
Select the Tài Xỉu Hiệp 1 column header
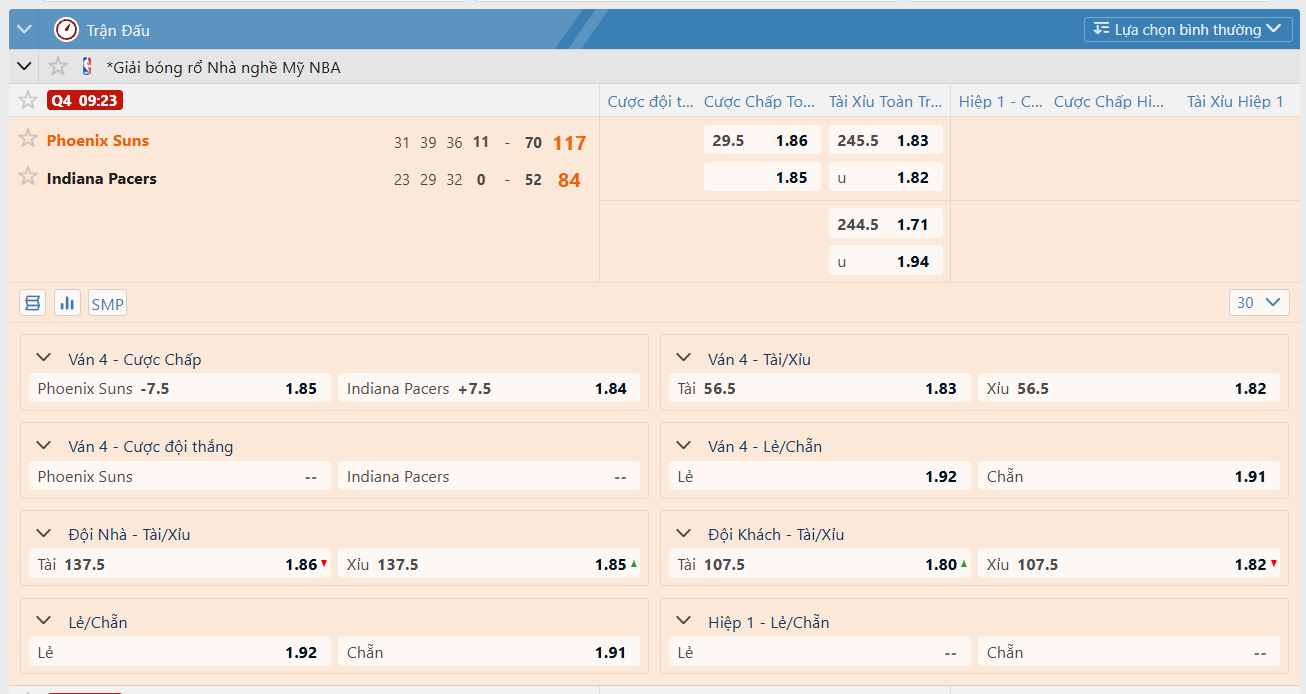tap(1235, 102)
